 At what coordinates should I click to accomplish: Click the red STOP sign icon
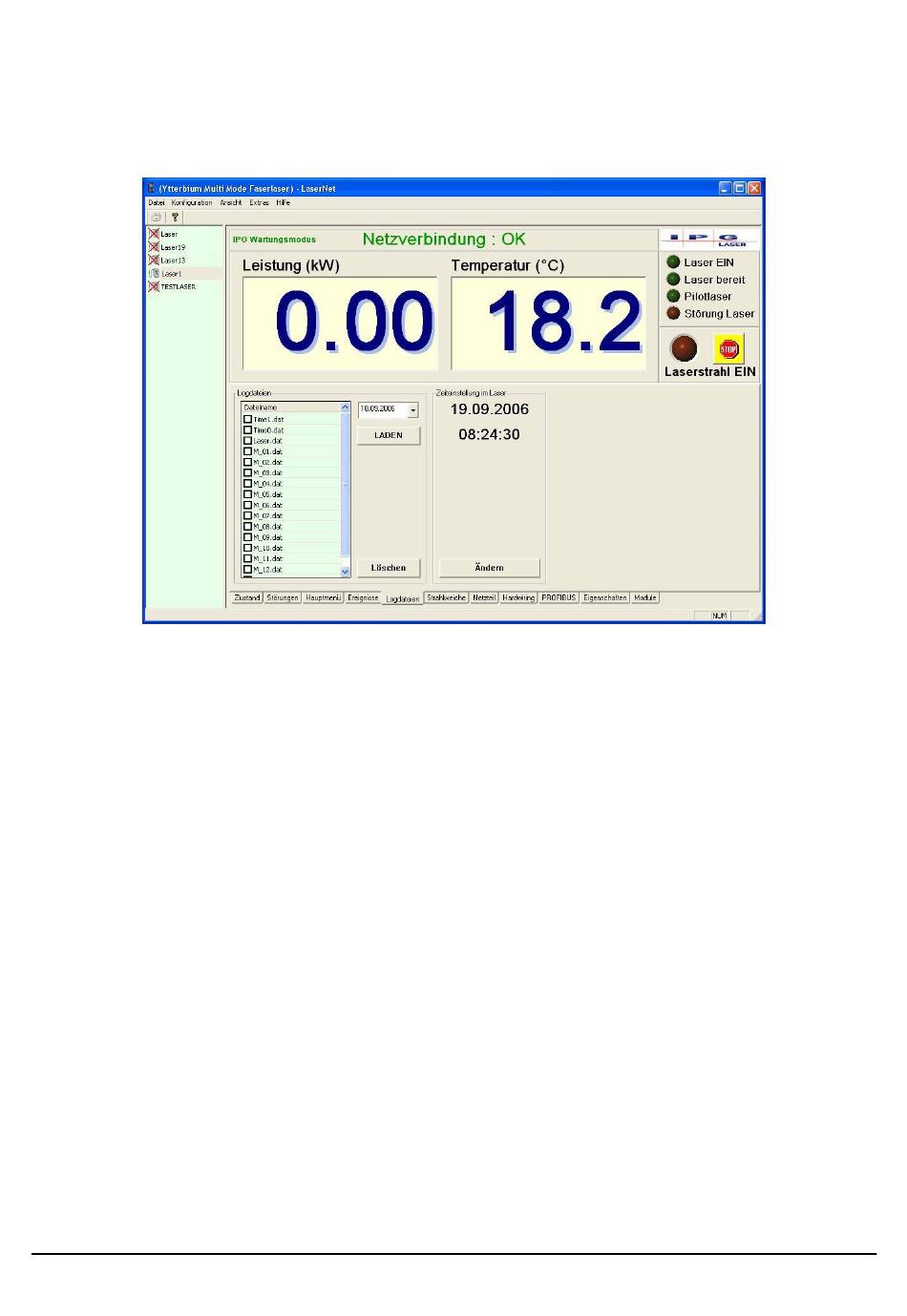click(x=728, y=349)
